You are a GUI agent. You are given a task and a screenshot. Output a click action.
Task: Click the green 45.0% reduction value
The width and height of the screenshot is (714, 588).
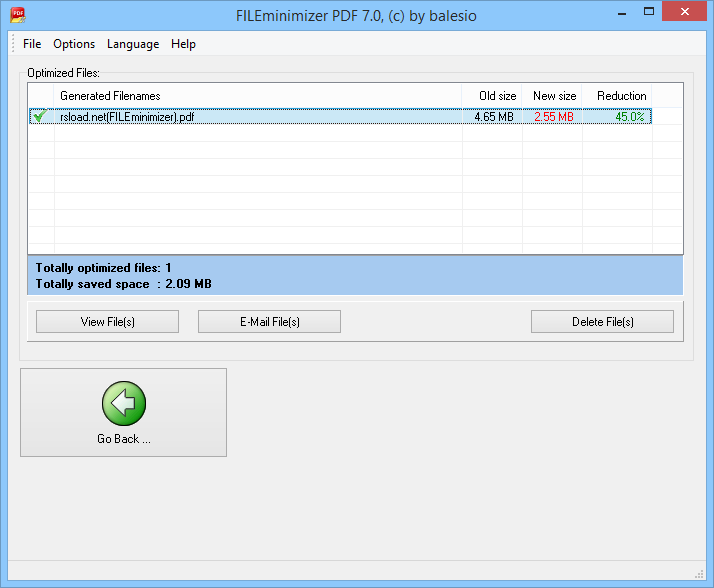[x=630, y=117]
